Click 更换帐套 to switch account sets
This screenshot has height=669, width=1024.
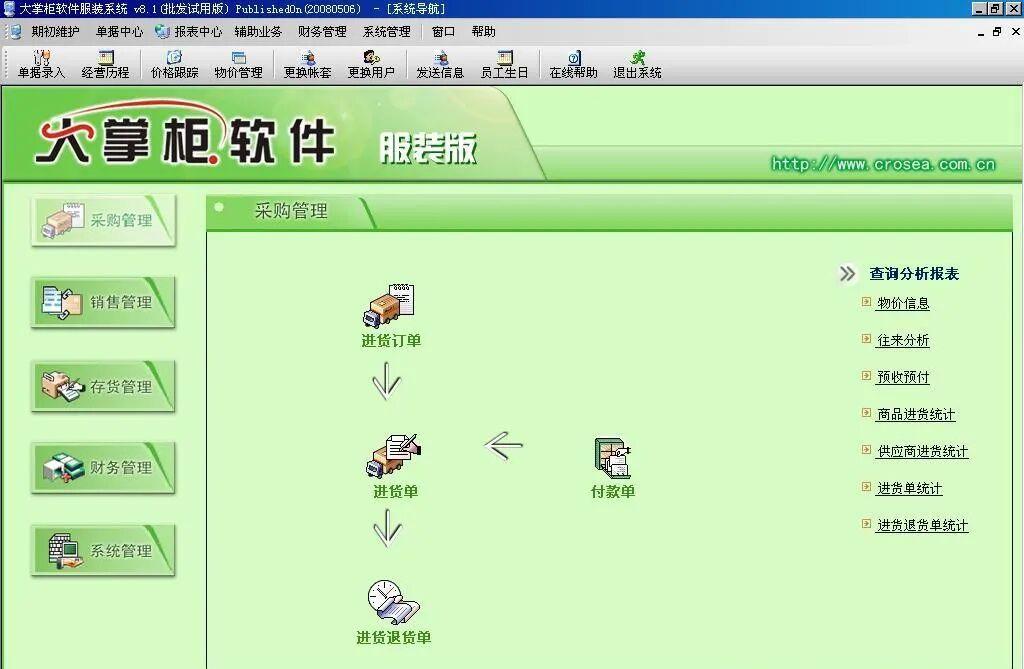pyautogui.click(x=306, y=63)
